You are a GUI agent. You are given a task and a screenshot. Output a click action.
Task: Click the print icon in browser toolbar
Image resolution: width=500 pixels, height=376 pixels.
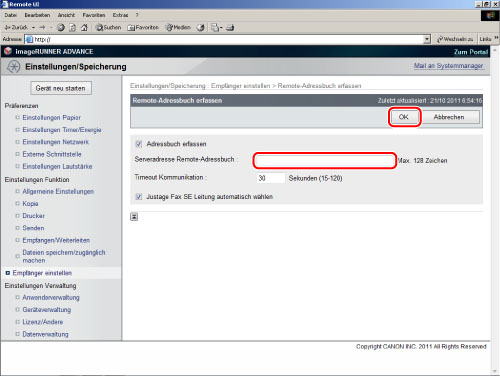tap(230, 28)
